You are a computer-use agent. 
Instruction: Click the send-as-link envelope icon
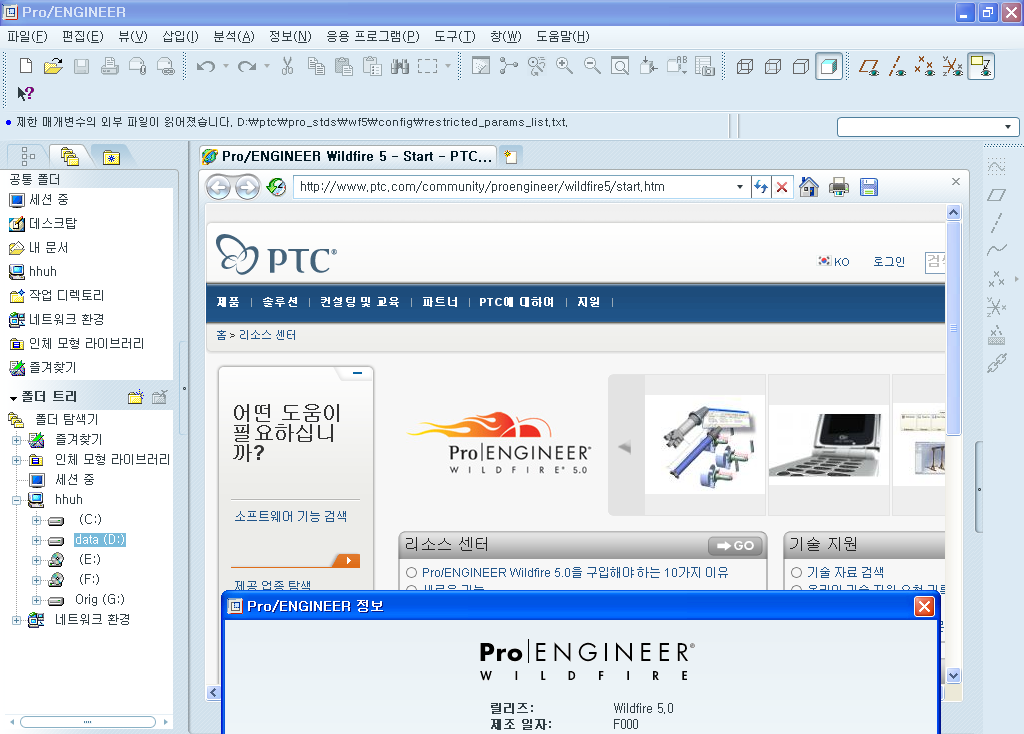[x=166, y=66]
